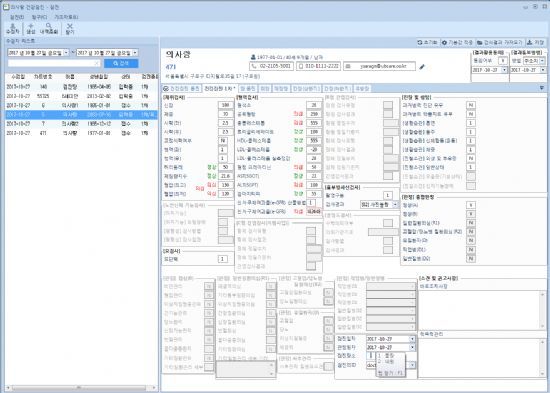Open the start date picker dropdown in list panel
This screenshot has height=393, width=550.
66,53
